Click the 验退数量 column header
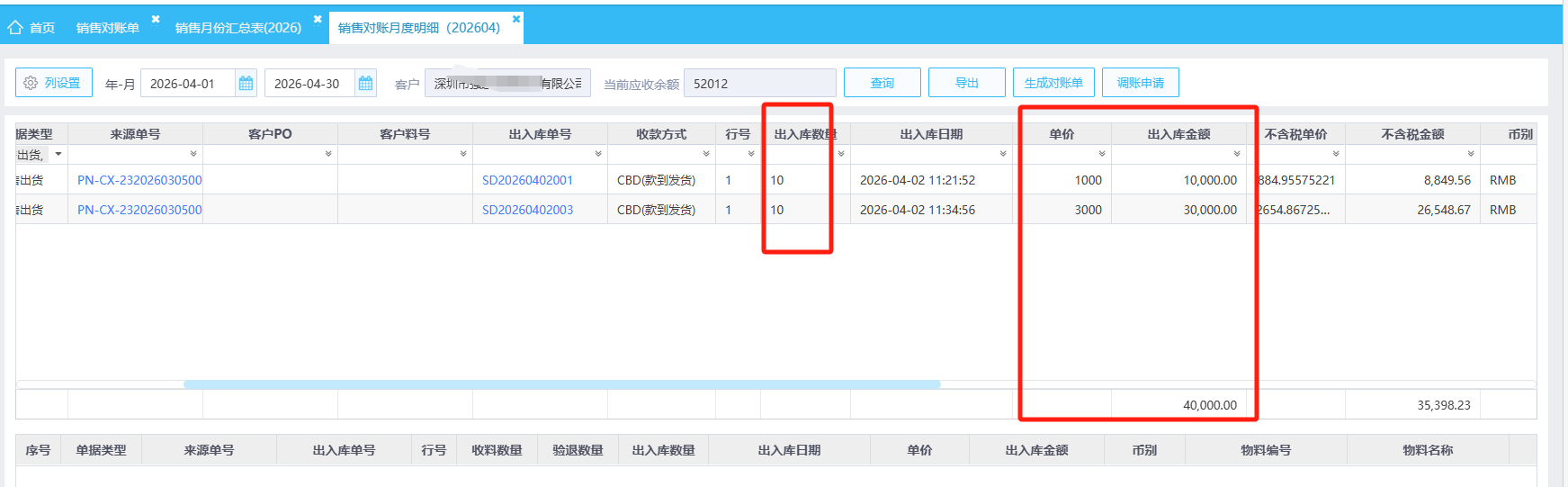Image resolution: width=1568 pixels, height=487 pixels. click(x=578, y=450)
